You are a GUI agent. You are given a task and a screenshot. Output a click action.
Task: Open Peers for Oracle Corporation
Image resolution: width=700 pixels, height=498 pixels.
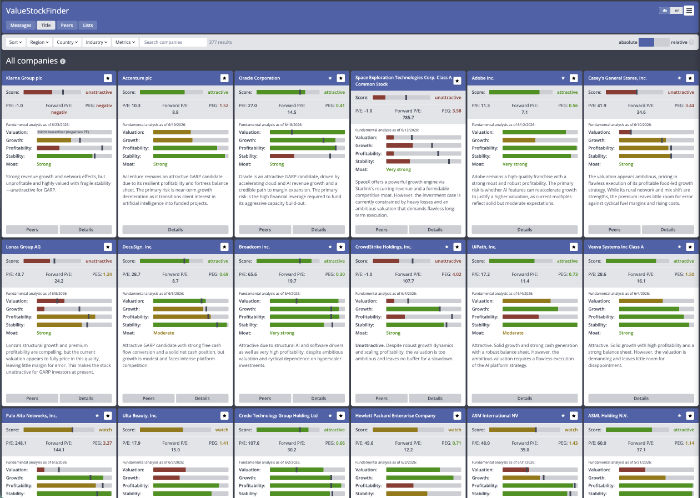[x=265, y=229]
